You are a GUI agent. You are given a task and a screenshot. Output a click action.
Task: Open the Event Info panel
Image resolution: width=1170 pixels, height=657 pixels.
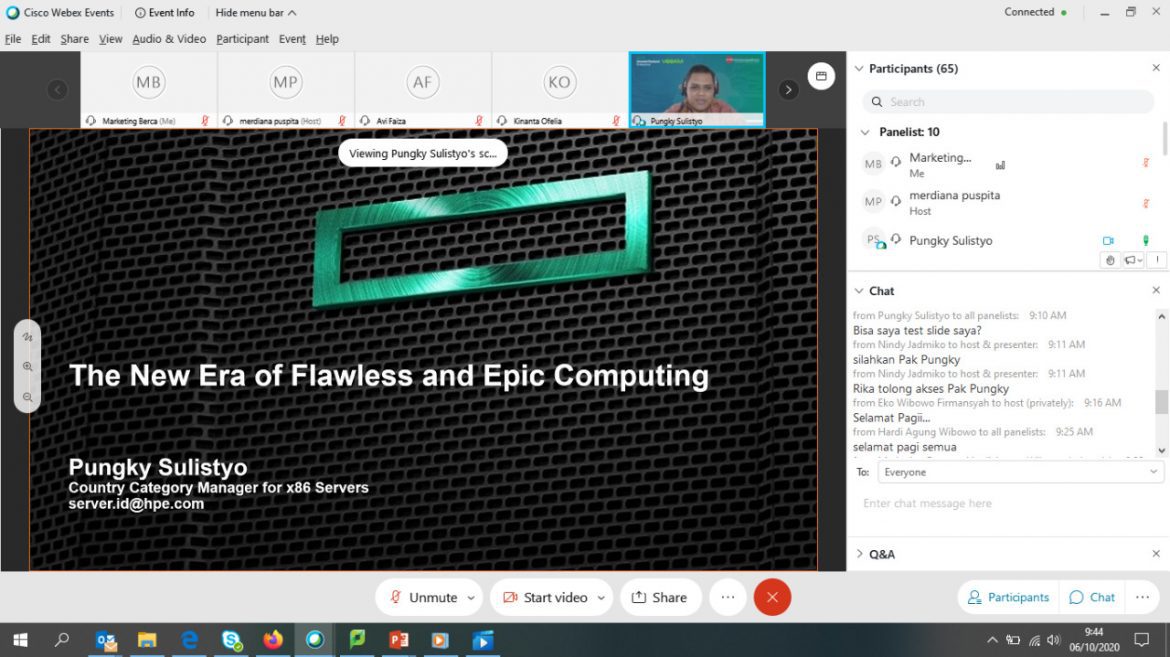164,13
